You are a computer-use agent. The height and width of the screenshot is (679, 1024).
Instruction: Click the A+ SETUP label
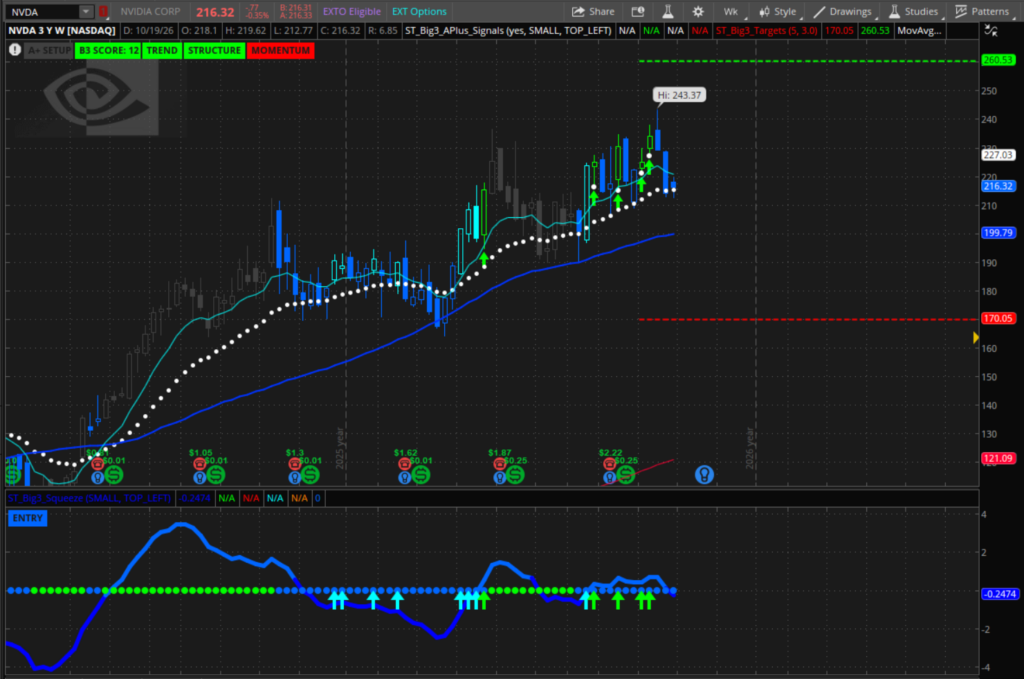point(49,50)
